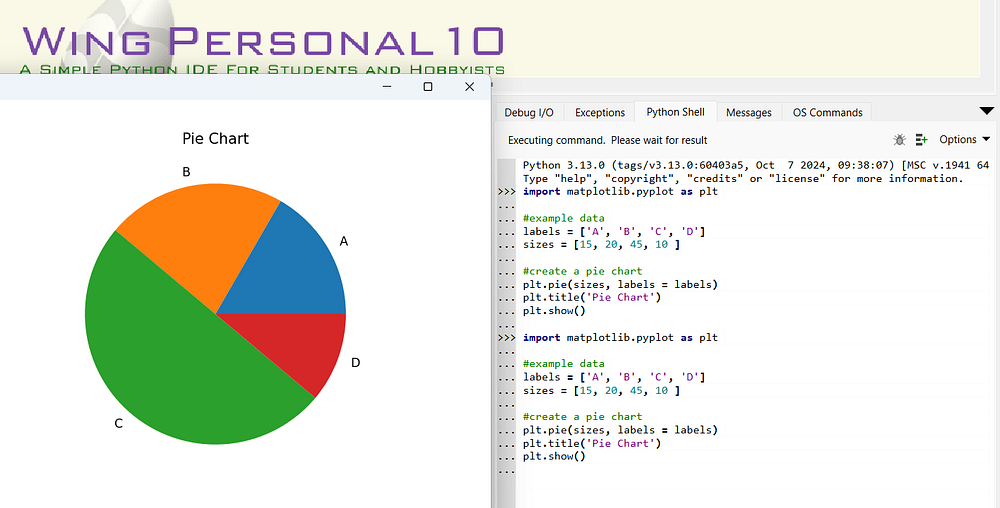Switch to the Messages tab
Viewport: 1000px width, 508px height.
(x=748, y=112)
